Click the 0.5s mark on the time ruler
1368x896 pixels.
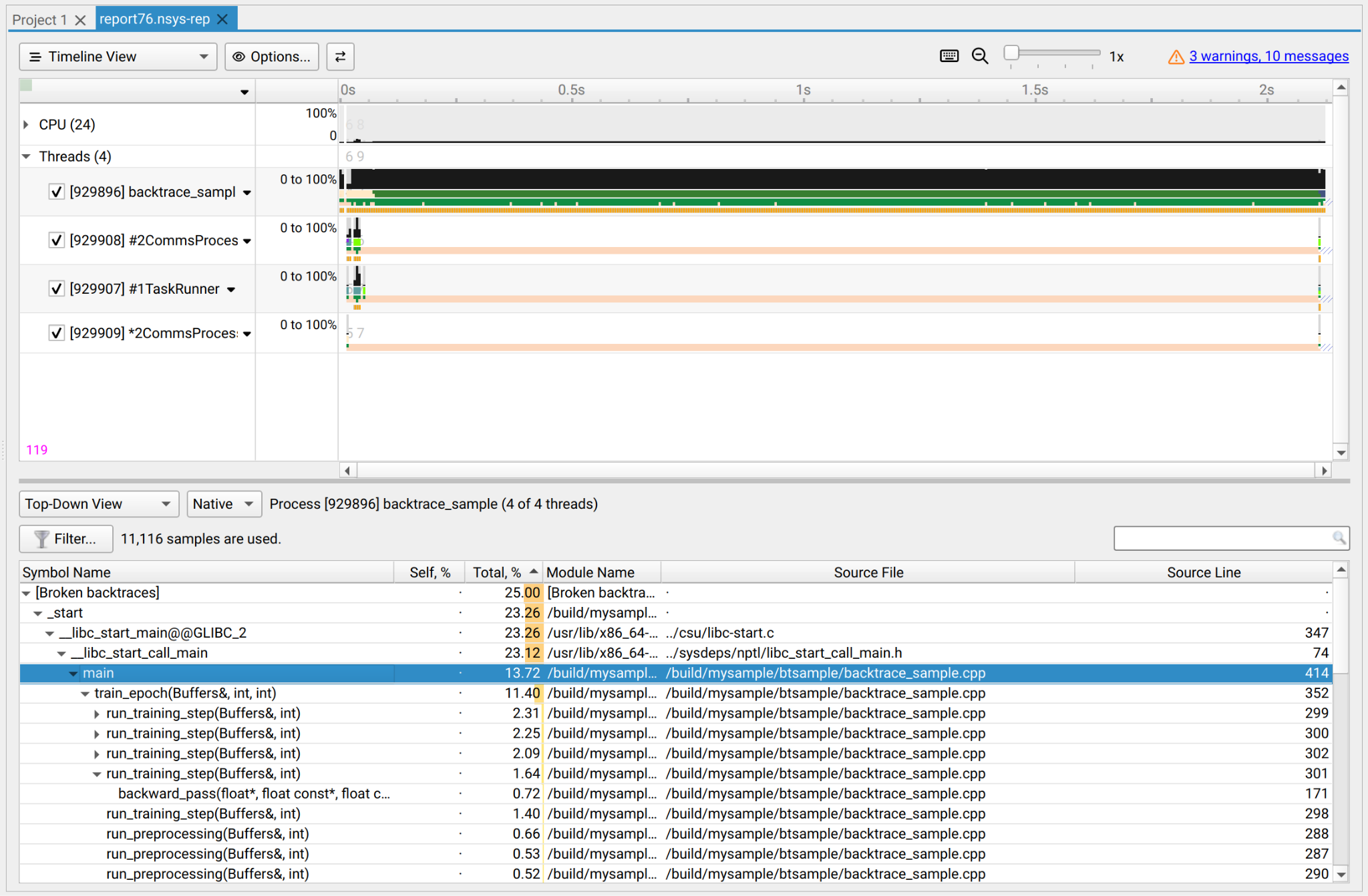click(x=571, y=89)
